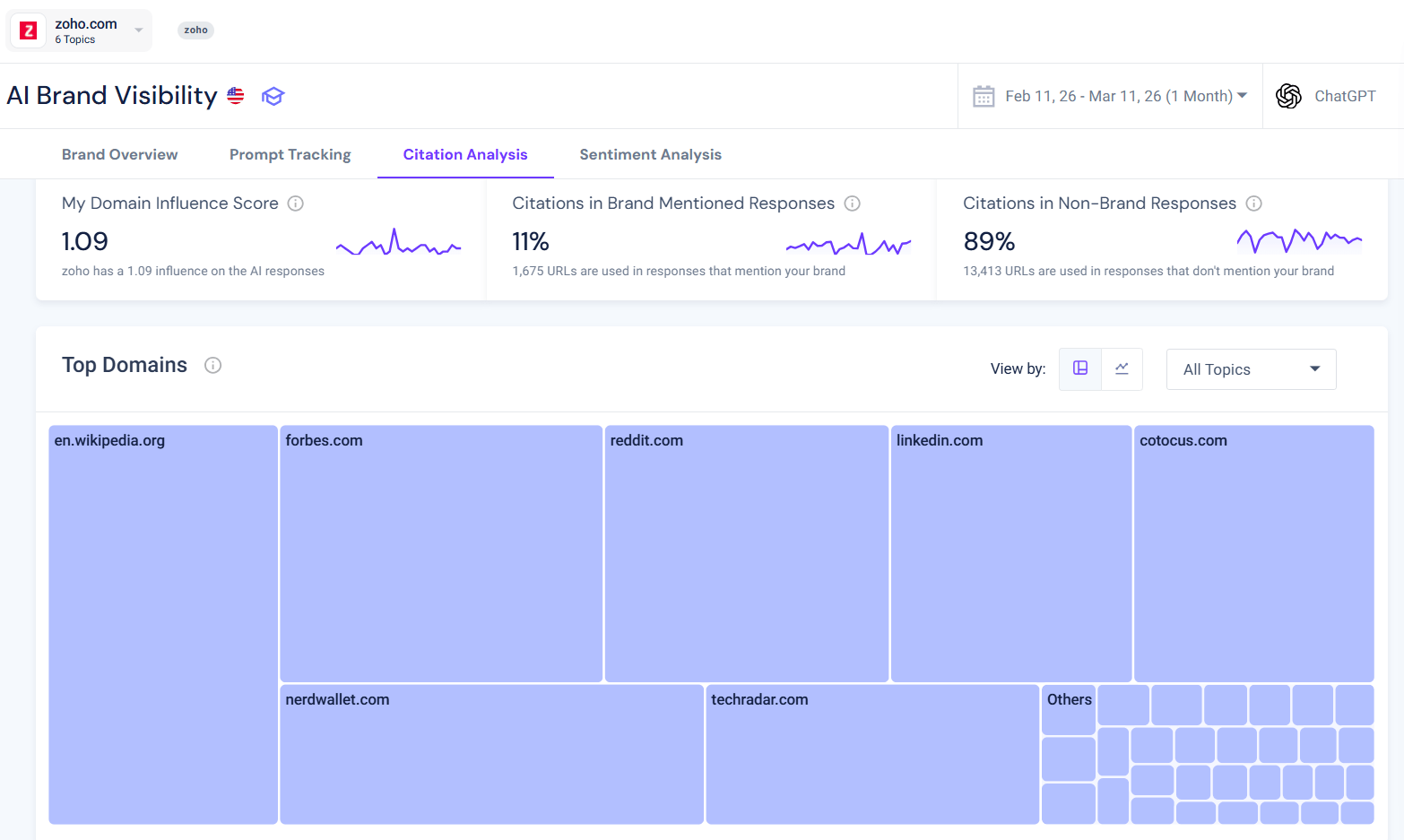Screen dimensions: 1404x840
Task: Go to the Sentiment Analysis tab
Action: click(x=651, y=154)
